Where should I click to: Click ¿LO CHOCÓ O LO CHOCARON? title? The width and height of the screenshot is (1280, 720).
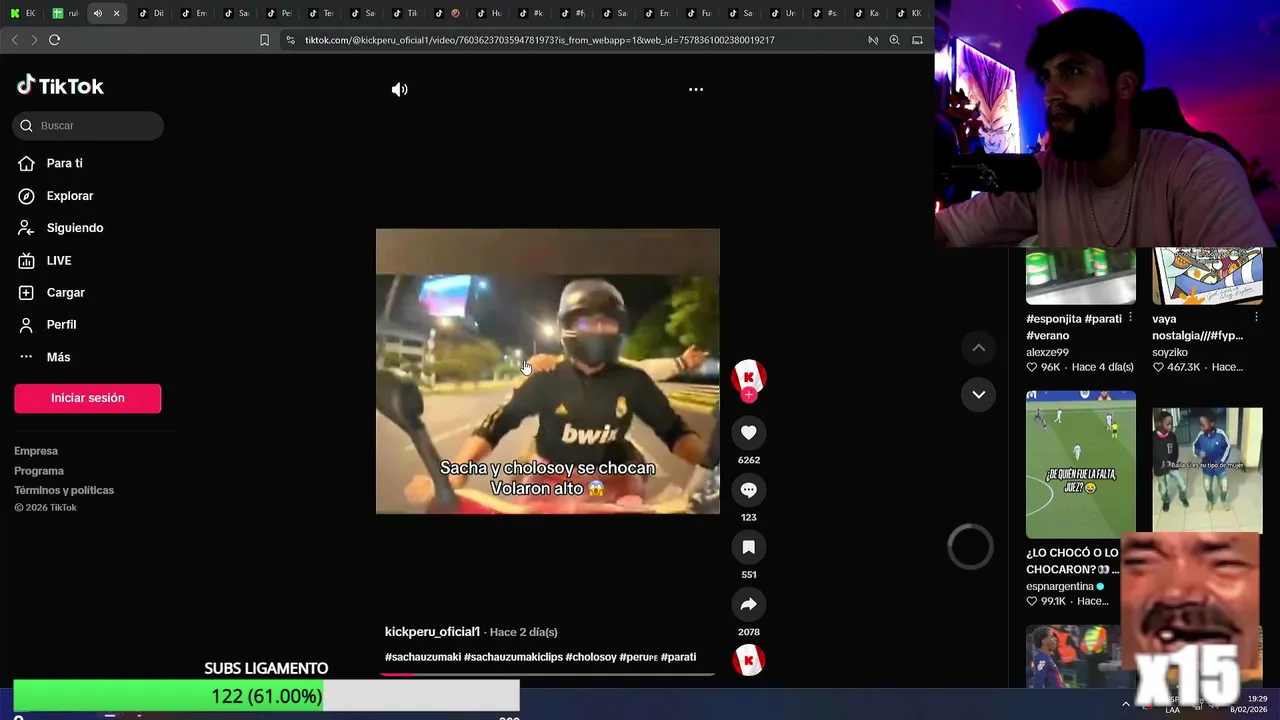point(1072,561)
